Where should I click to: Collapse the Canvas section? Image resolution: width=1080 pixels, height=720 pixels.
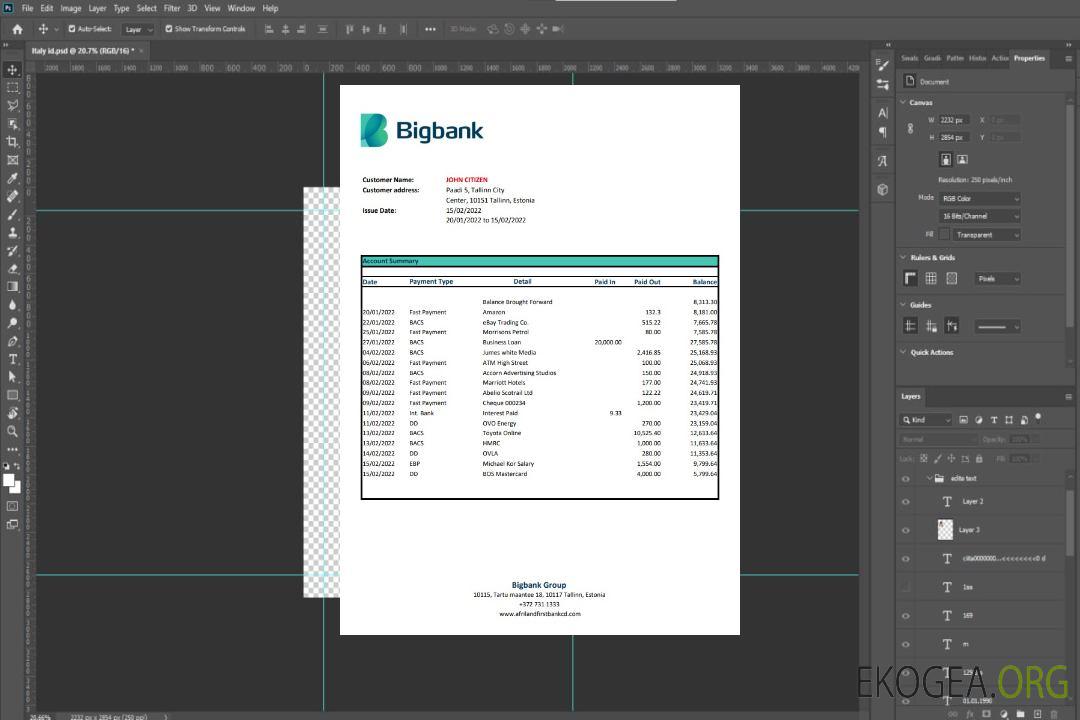pos(904,102)
